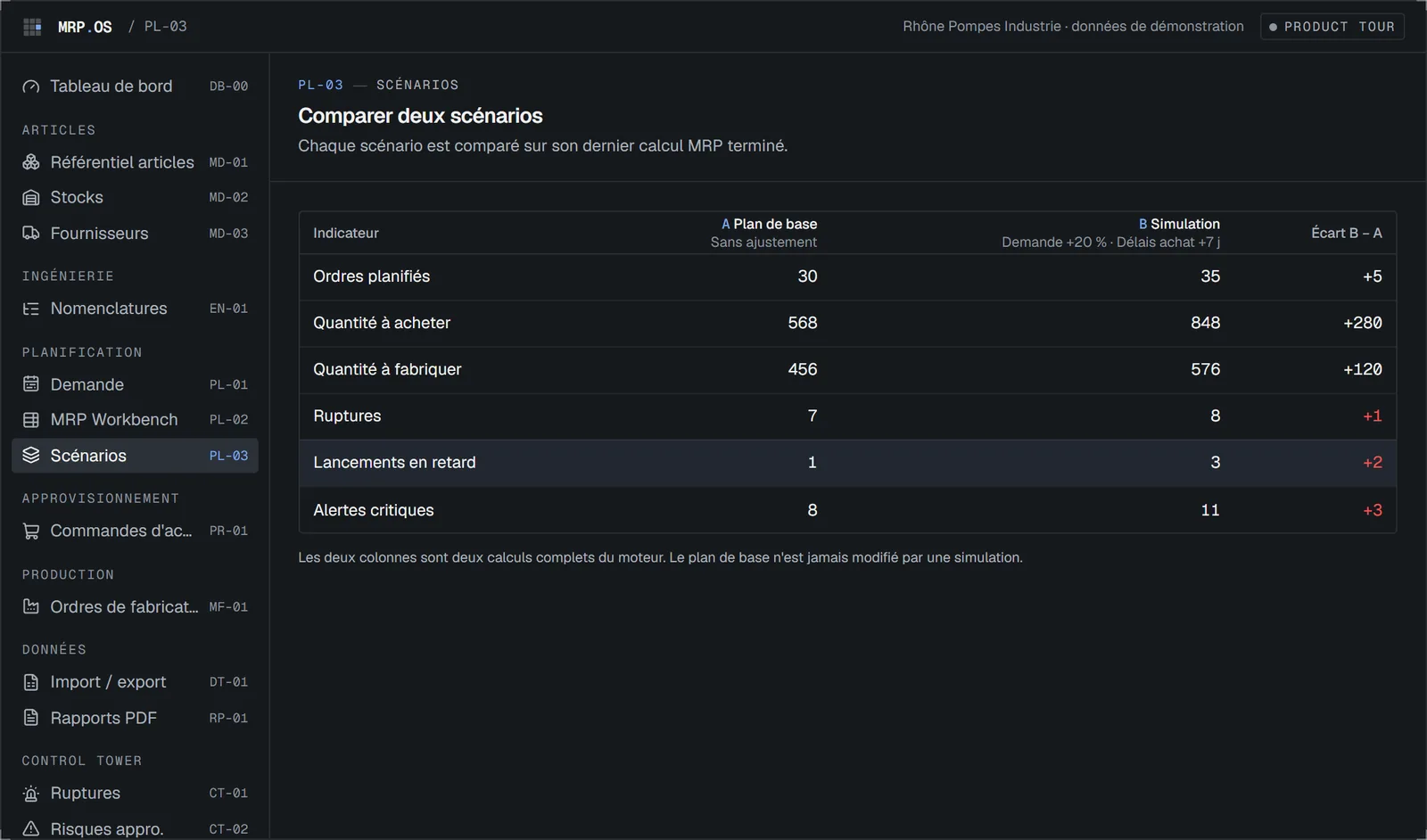Click the 848 simulation value
This screenshot has width=1427, height=840.
pyautogui.click(x=1205, y=323)
